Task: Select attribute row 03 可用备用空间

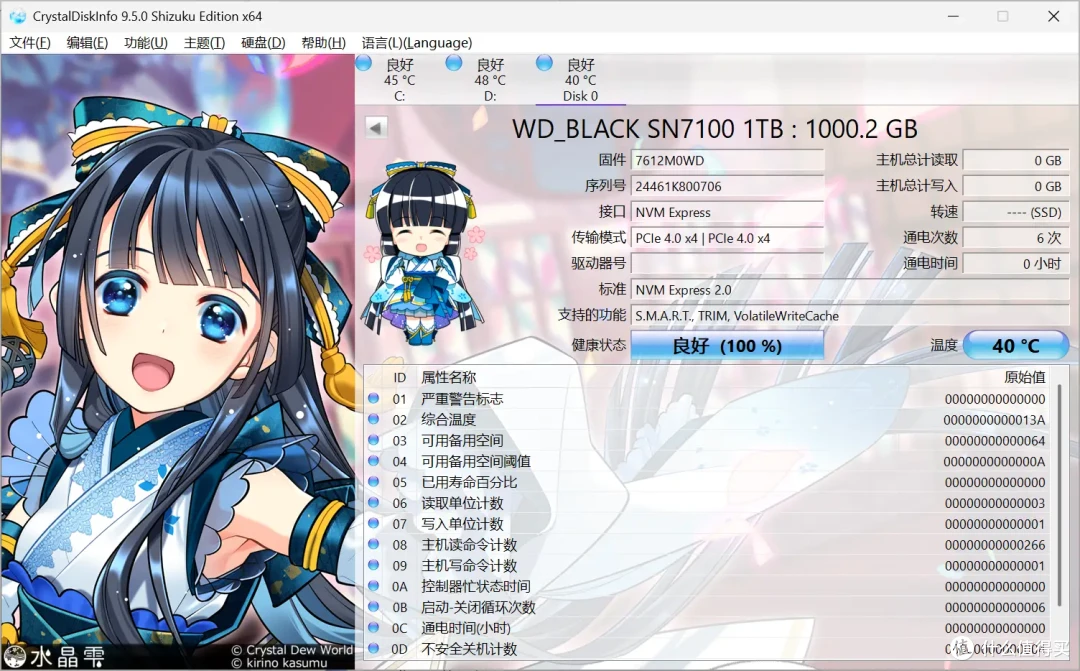Action: 707,441
